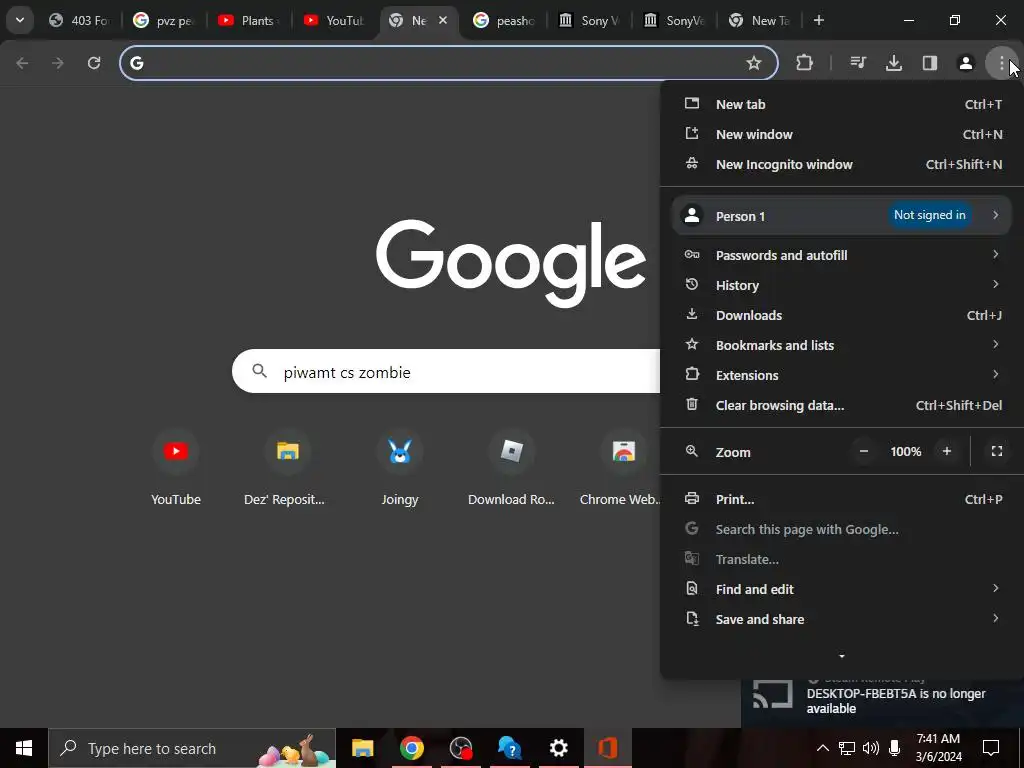The image size is (1024, 768).
Task: Expand Find and edit submenu arrow
Action: (x=995, y=588)
